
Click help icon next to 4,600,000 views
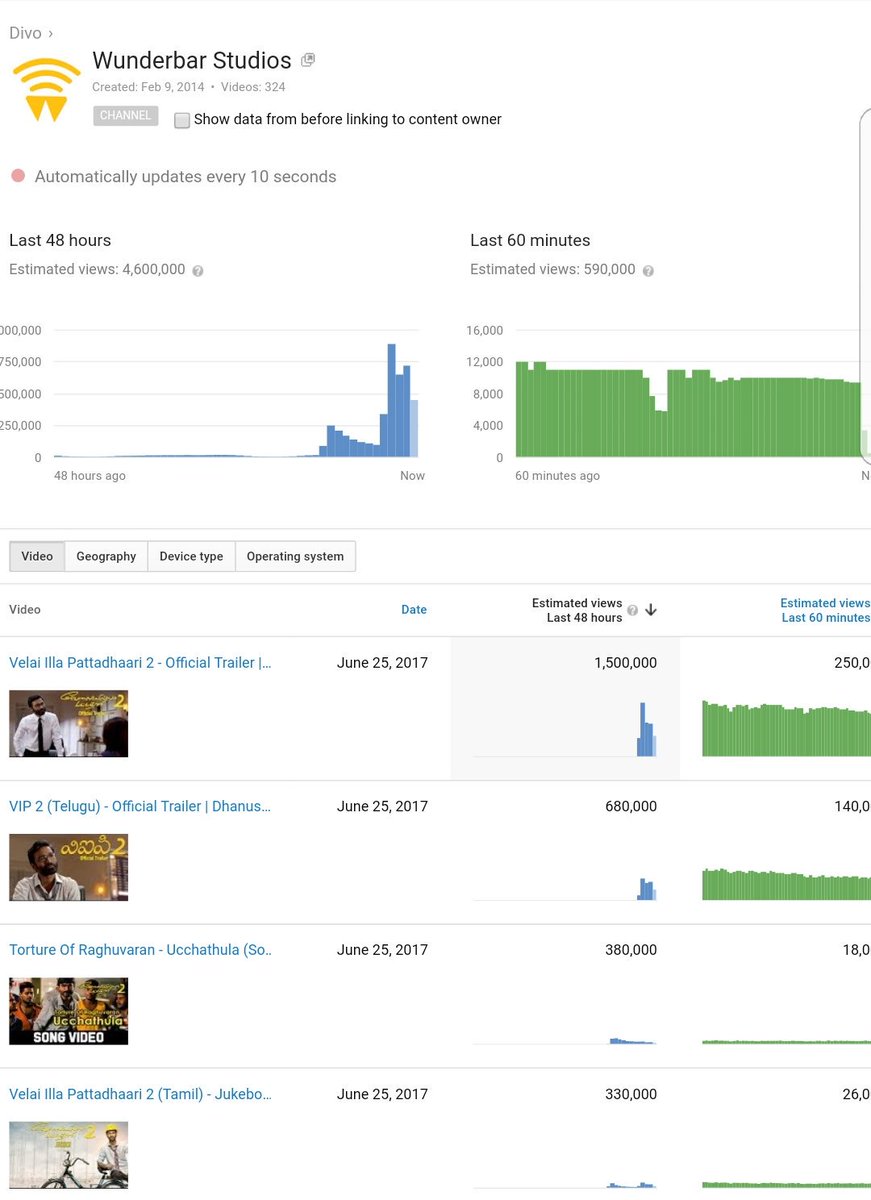click(x=198, y=271)
